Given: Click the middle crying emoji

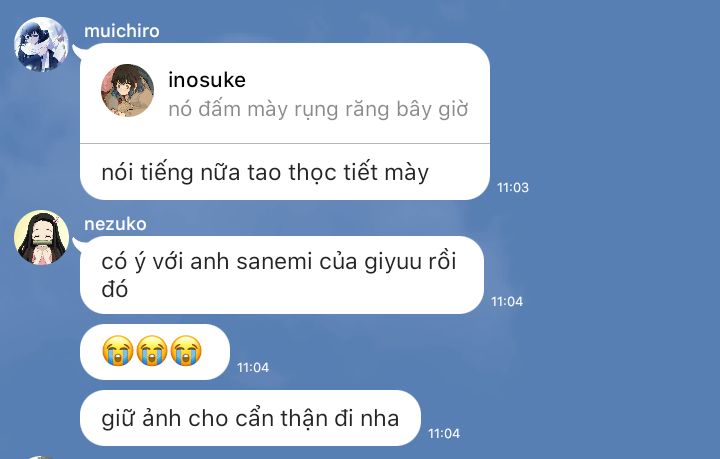Looking at the screenshot, I should click(x=152, y=351).
